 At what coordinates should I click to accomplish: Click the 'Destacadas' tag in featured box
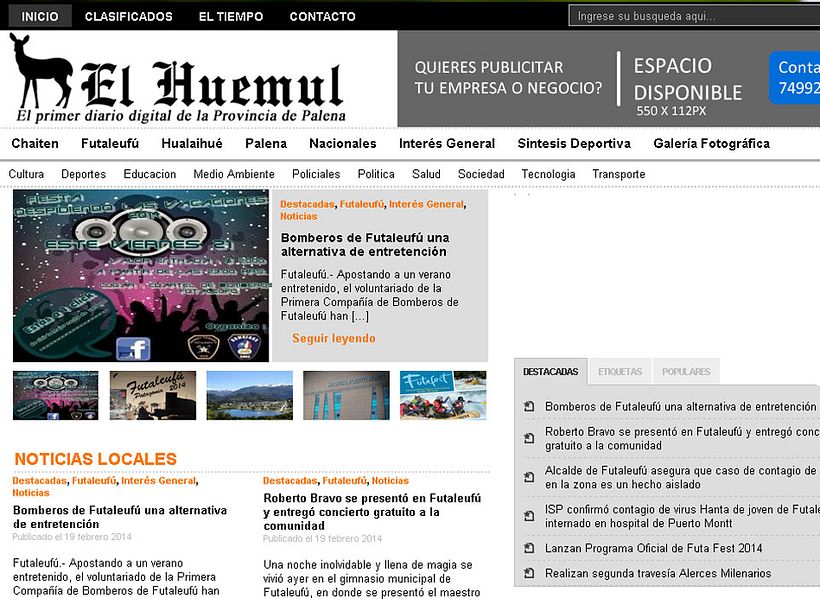(308, 204)
